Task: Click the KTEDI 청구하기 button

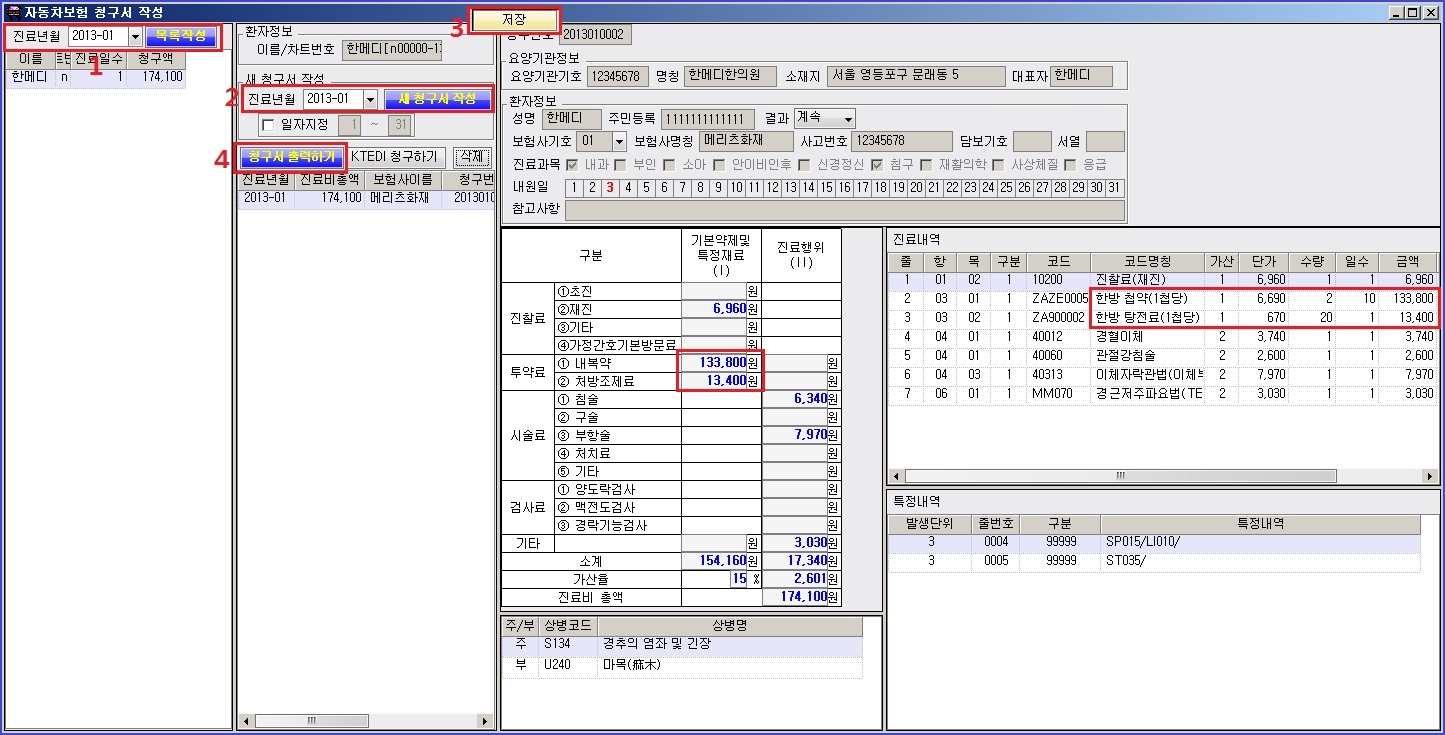Action: 396,157
